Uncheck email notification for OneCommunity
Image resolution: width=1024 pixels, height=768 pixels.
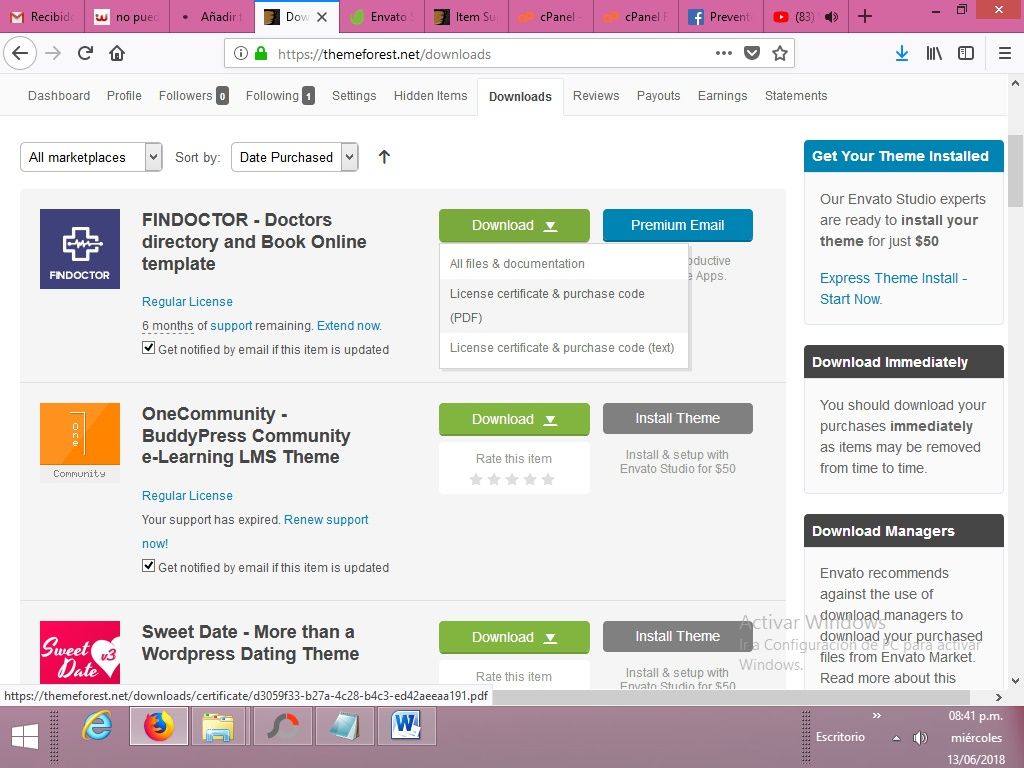tap(148, 566)
